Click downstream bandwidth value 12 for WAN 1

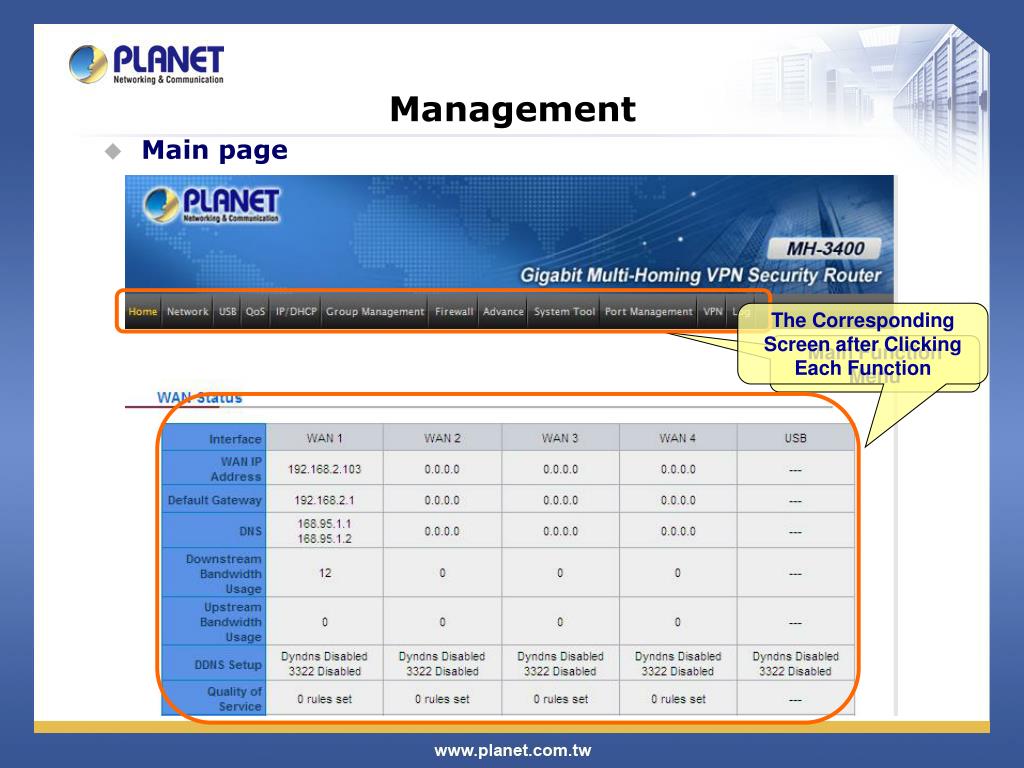pyautogui.click(x=325, y=573)
